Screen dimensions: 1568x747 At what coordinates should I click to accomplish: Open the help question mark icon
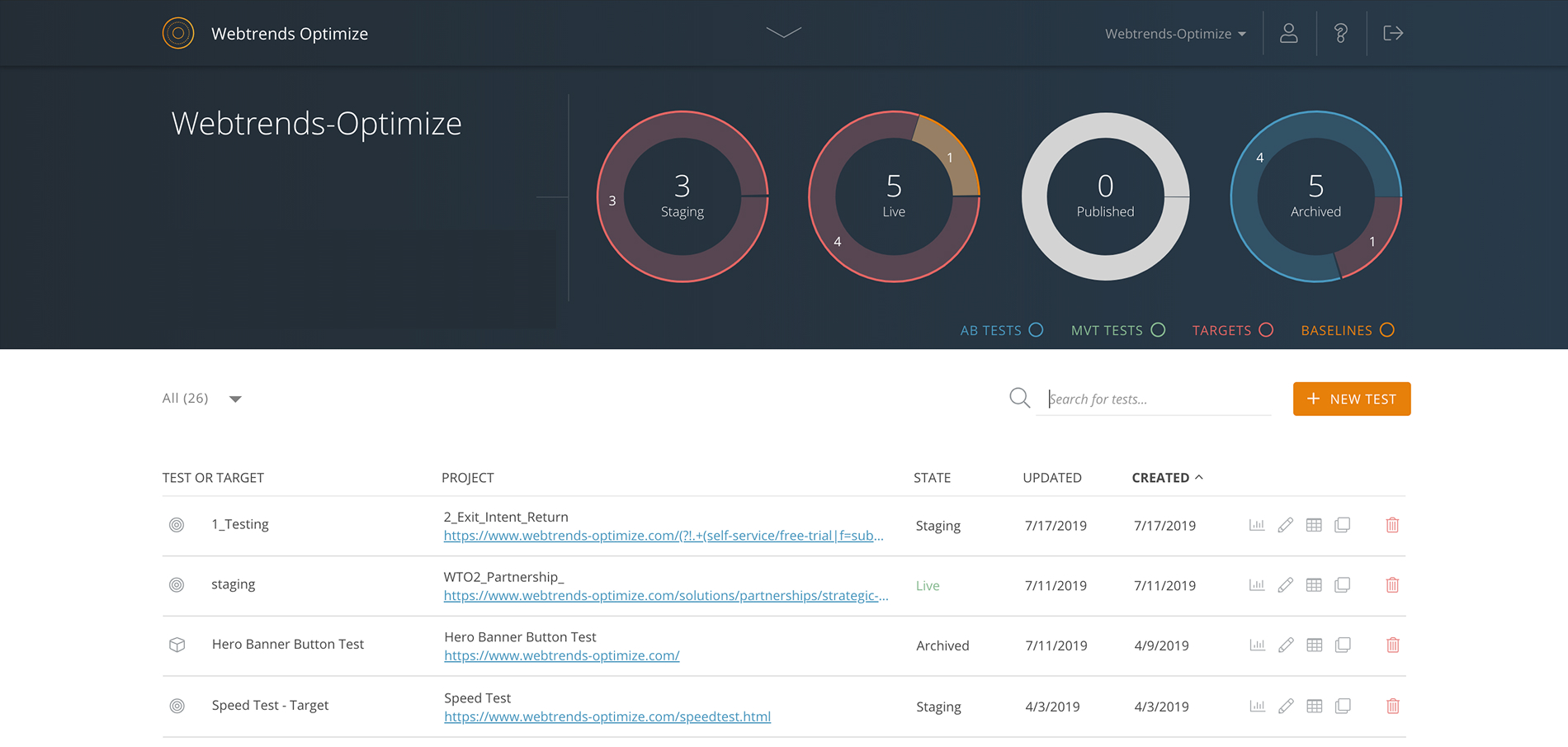click(x=1341, y=33)
